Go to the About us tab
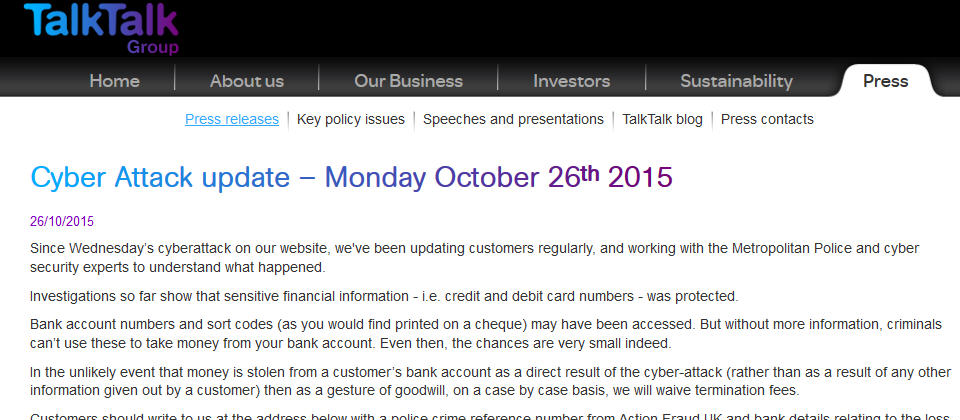 (x=247, y=81)
